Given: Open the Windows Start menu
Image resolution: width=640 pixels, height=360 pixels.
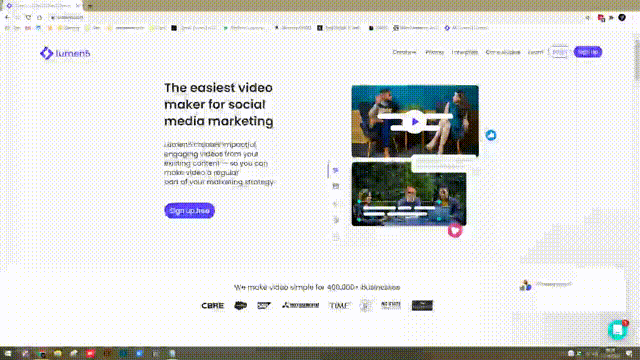Looking at the screenshot, I should [x=8, y=353].
